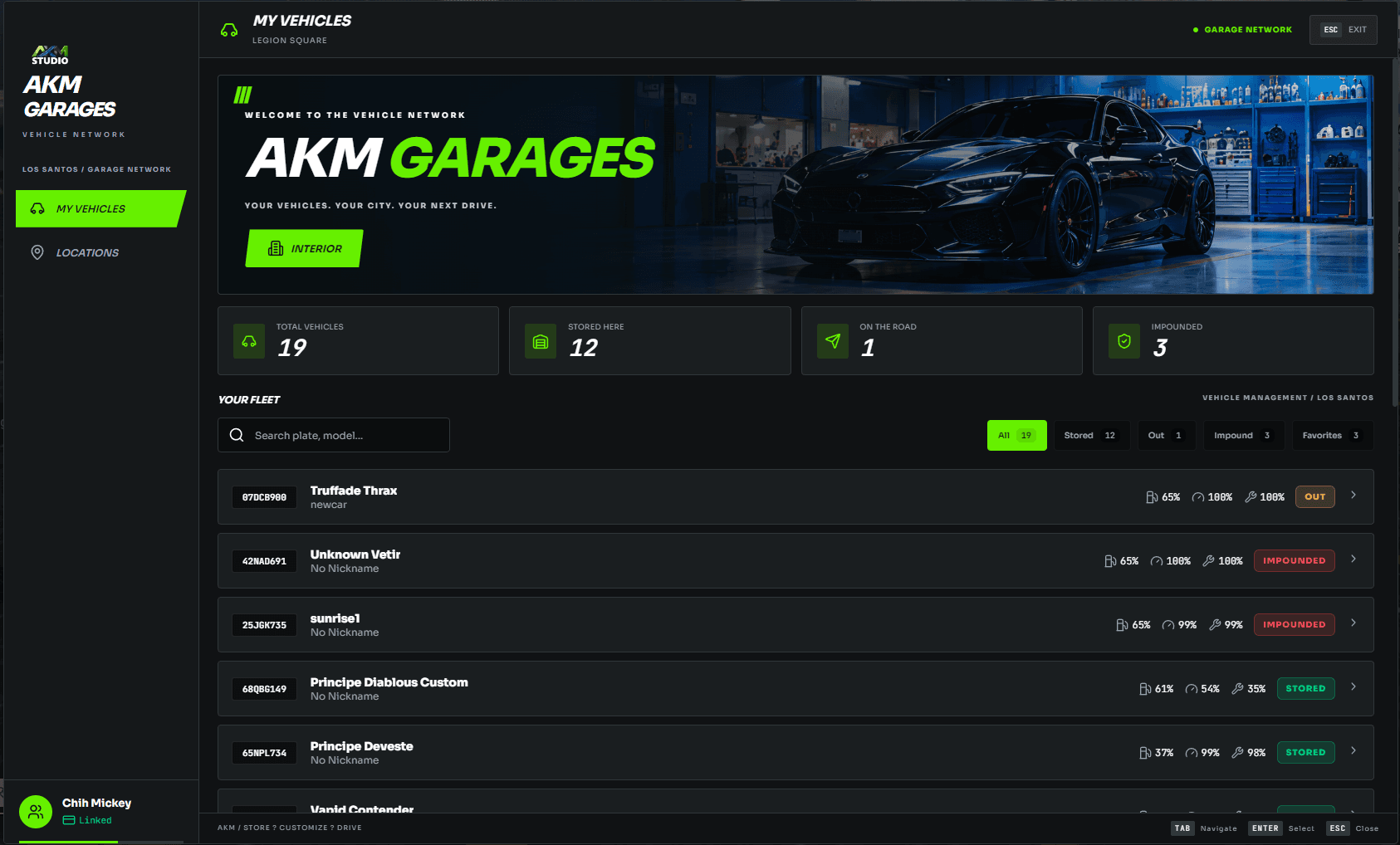Open Locations in sidebar menu
Image resolution: width=1400 pixels, height=845 pixels.
(x=100, y=252)
